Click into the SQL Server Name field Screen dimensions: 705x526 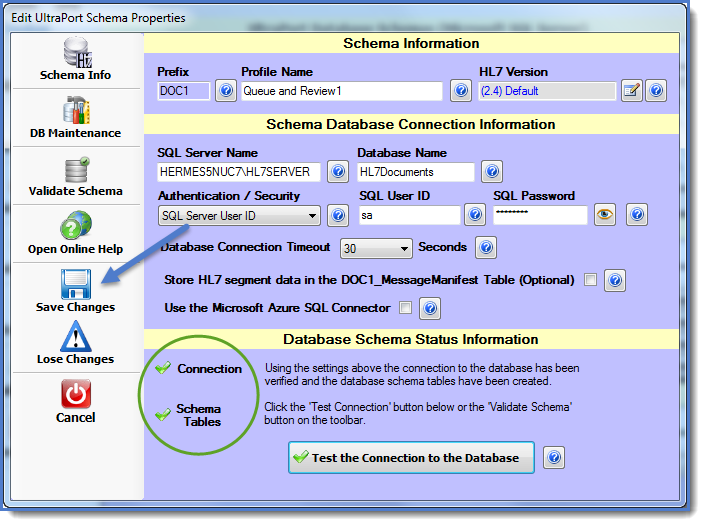(x=239, y=172)
